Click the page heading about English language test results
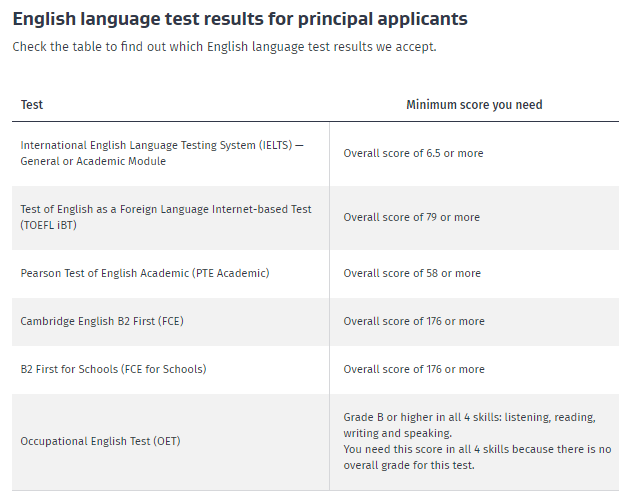 240,19
